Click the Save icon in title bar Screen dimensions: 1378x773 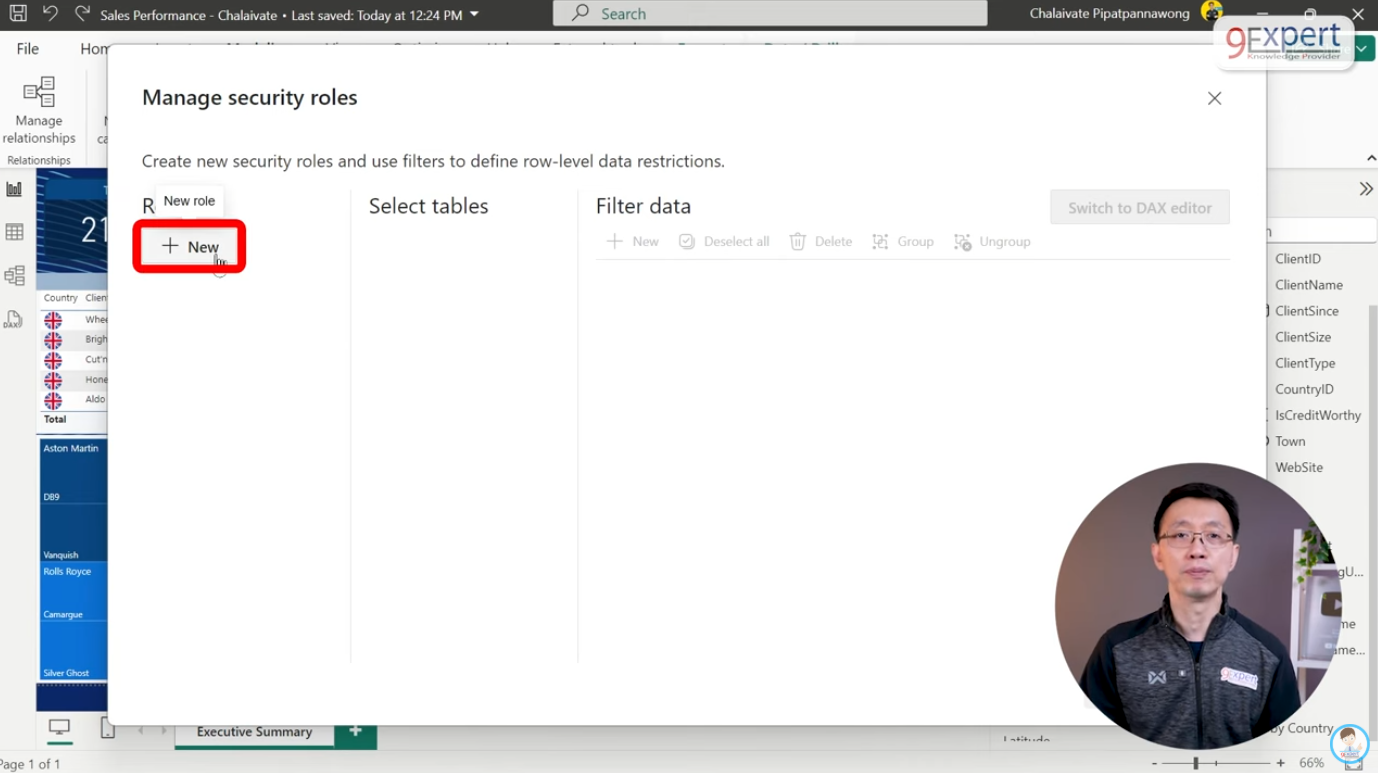pyautogui.click(x=18, y=14)
